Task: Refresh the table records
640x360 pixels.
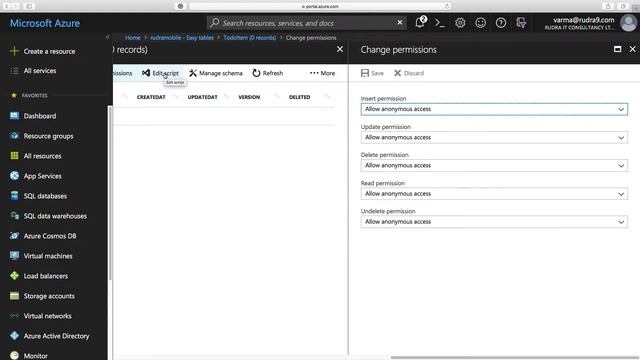Action: [268, 73]
